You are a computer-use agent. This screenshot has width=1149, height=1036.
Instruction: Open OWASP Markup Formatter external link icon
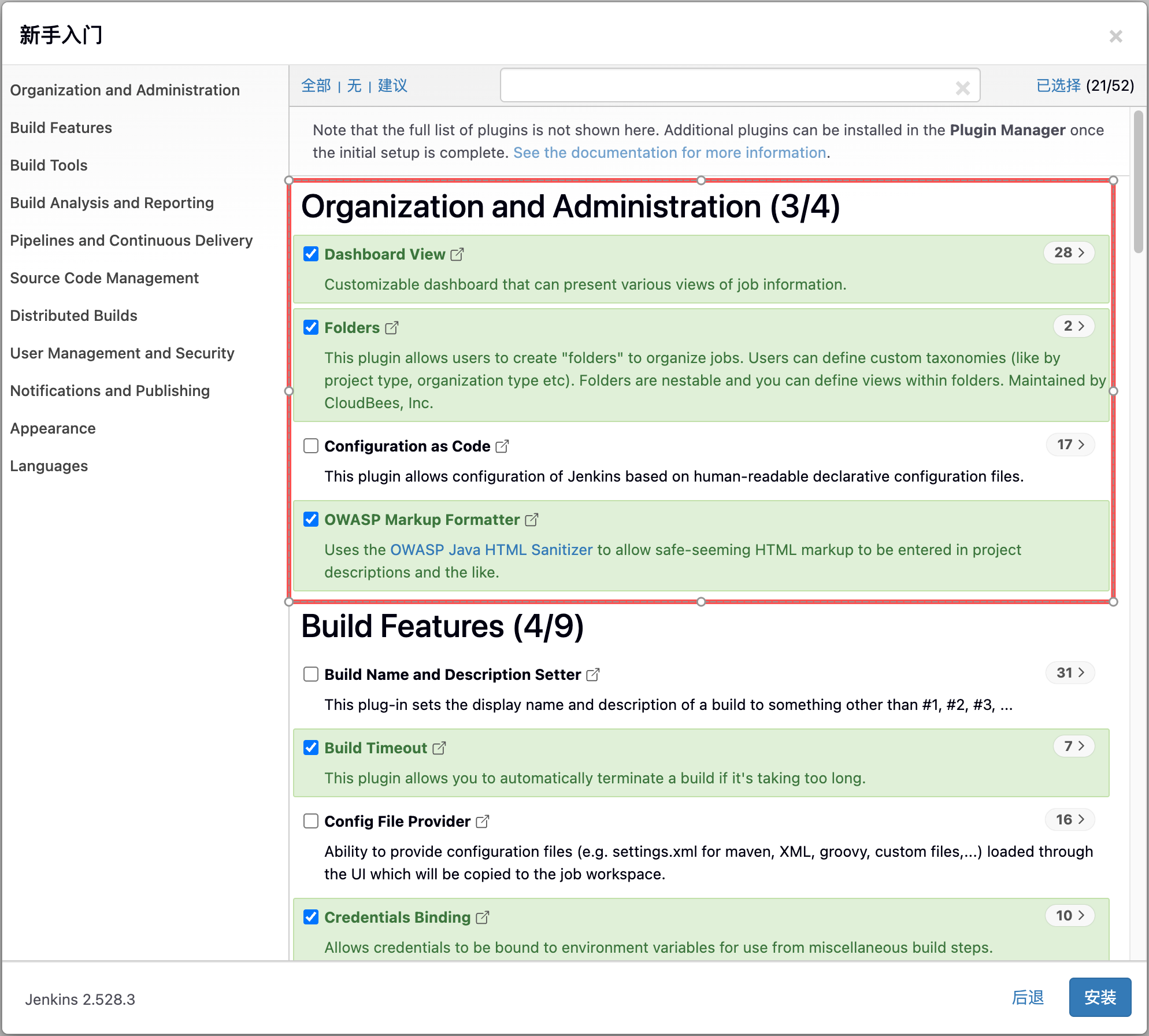(532, 520)
